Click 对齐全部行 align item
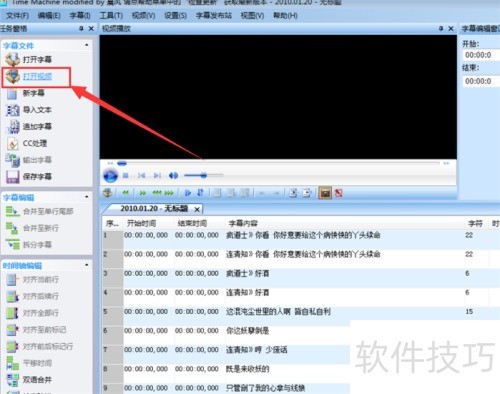The height and width of the screenshot is (394, 500). [x=41, y=313]
